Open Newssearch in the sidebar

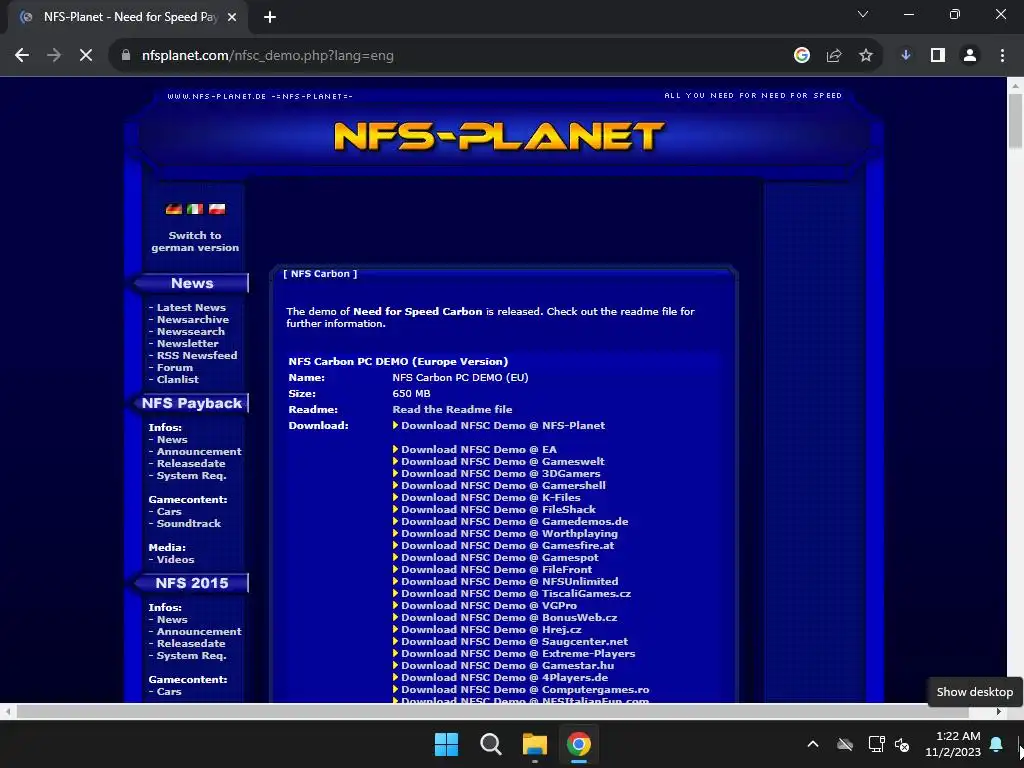[x=191, y=332]
